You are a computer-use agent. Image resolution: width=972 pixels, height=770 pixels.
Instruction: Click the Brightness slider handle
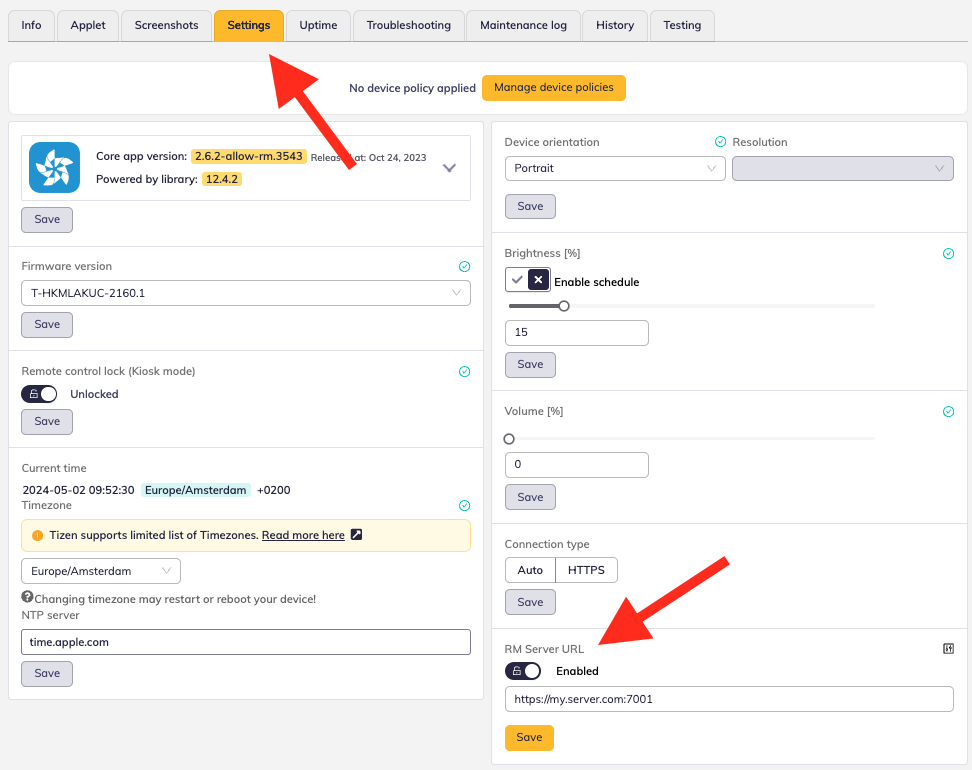click(x=564, y=306)
